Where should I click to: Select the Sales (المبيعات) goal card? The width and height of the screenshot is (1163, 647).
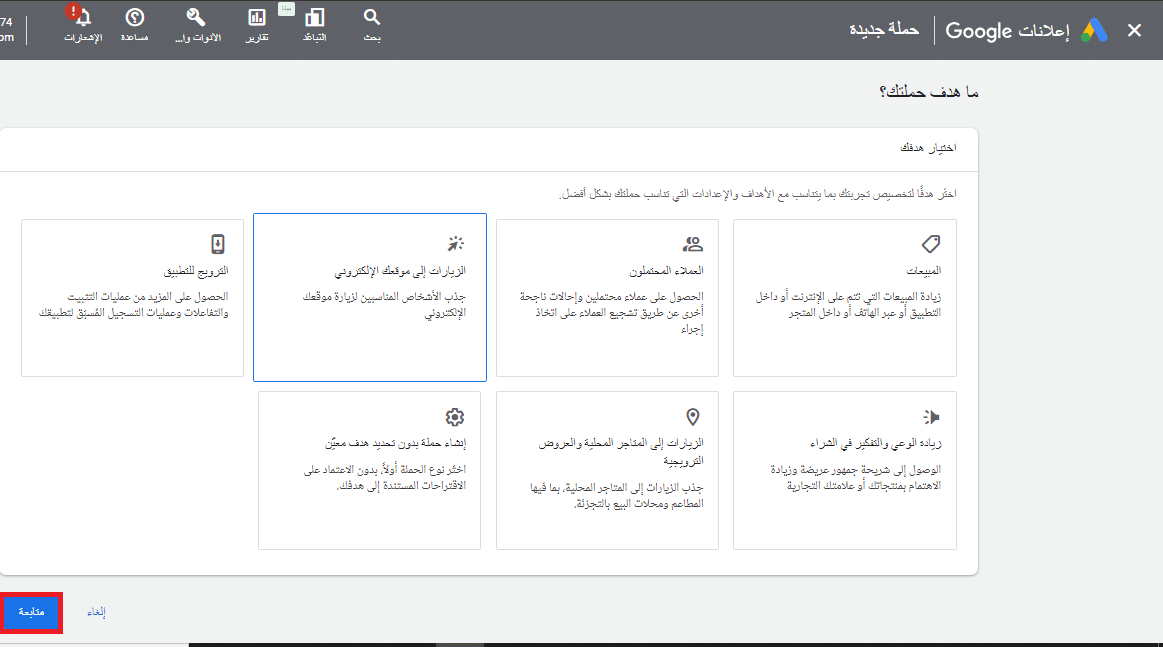(x=845, y=298)
